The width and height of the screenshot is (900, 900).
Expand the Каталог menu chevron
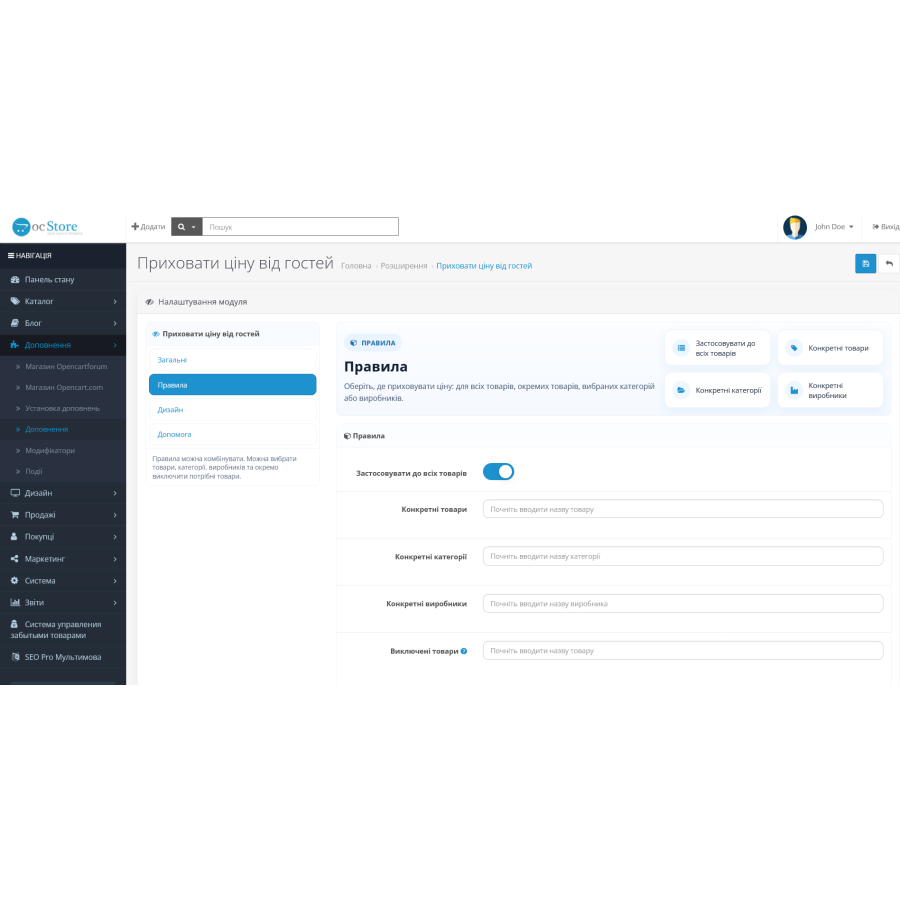[x=115, y=301]
